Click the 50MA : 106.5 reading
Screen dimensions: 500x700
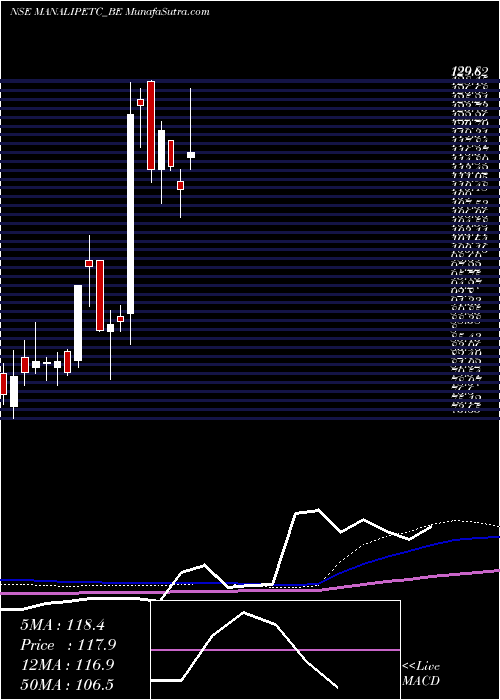click(67, 684)
